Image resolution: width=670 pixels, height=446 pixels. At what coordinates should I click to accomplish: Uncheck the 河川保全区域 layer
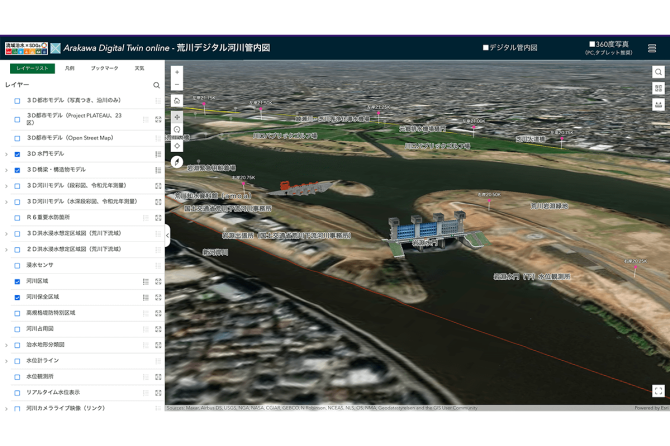pyautogui.click(x=17, y=297)
